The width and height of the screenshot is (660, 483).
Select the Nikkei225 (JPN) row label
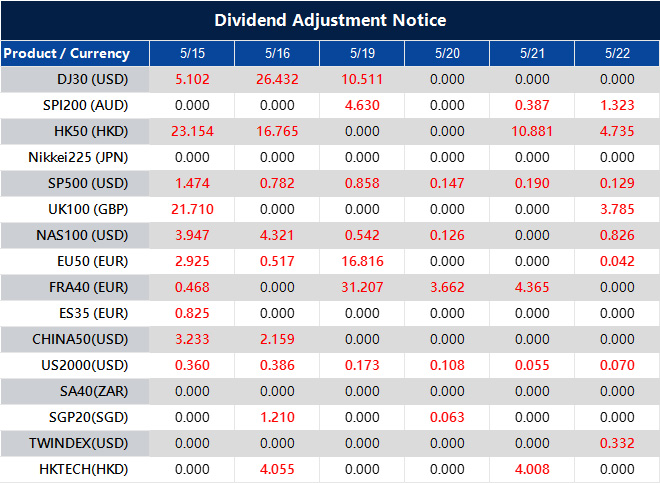[x=79, y=157]
